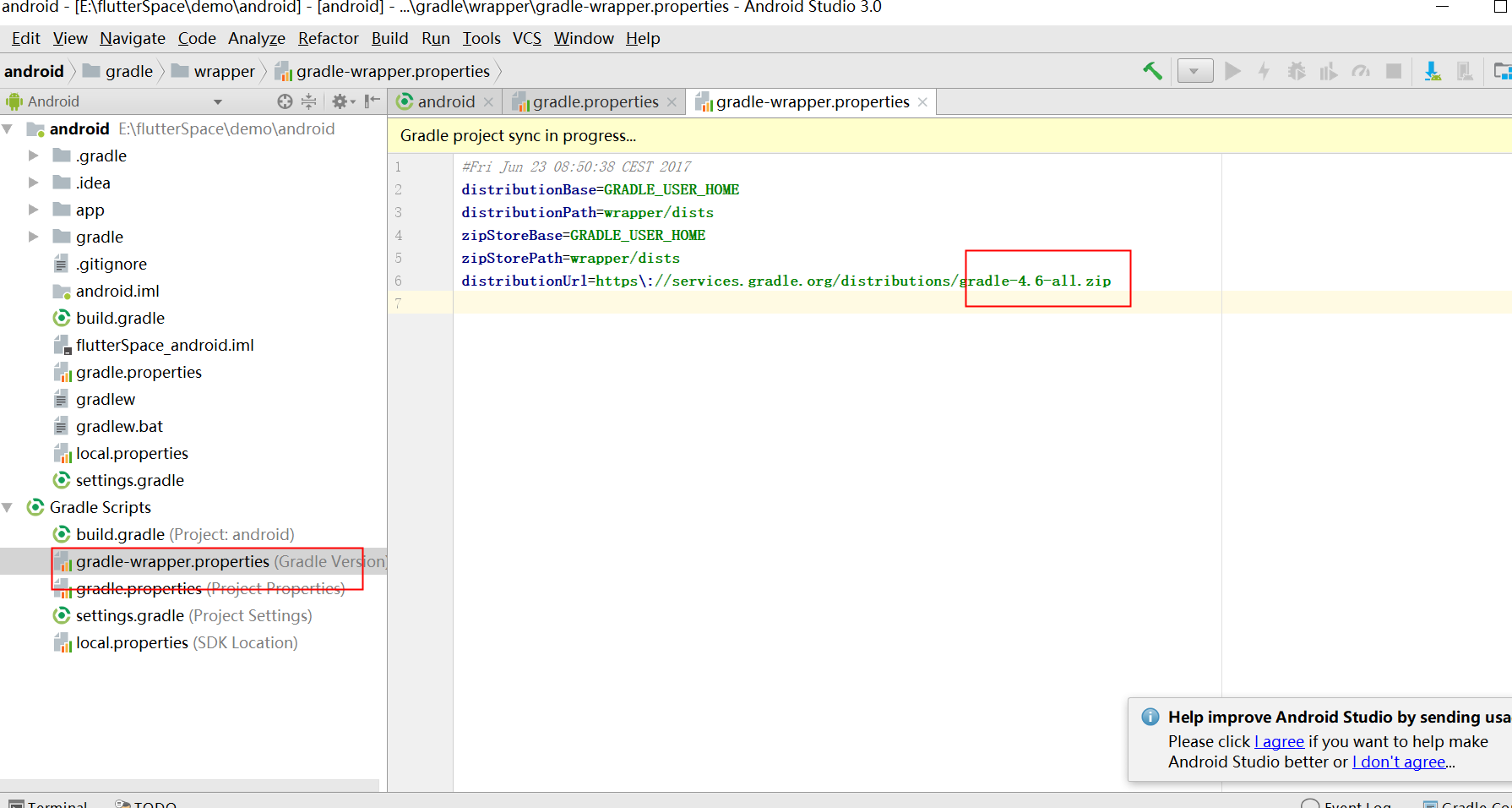Open the Build menu
Screen dimensions: 1512x808
coord(389,38)
